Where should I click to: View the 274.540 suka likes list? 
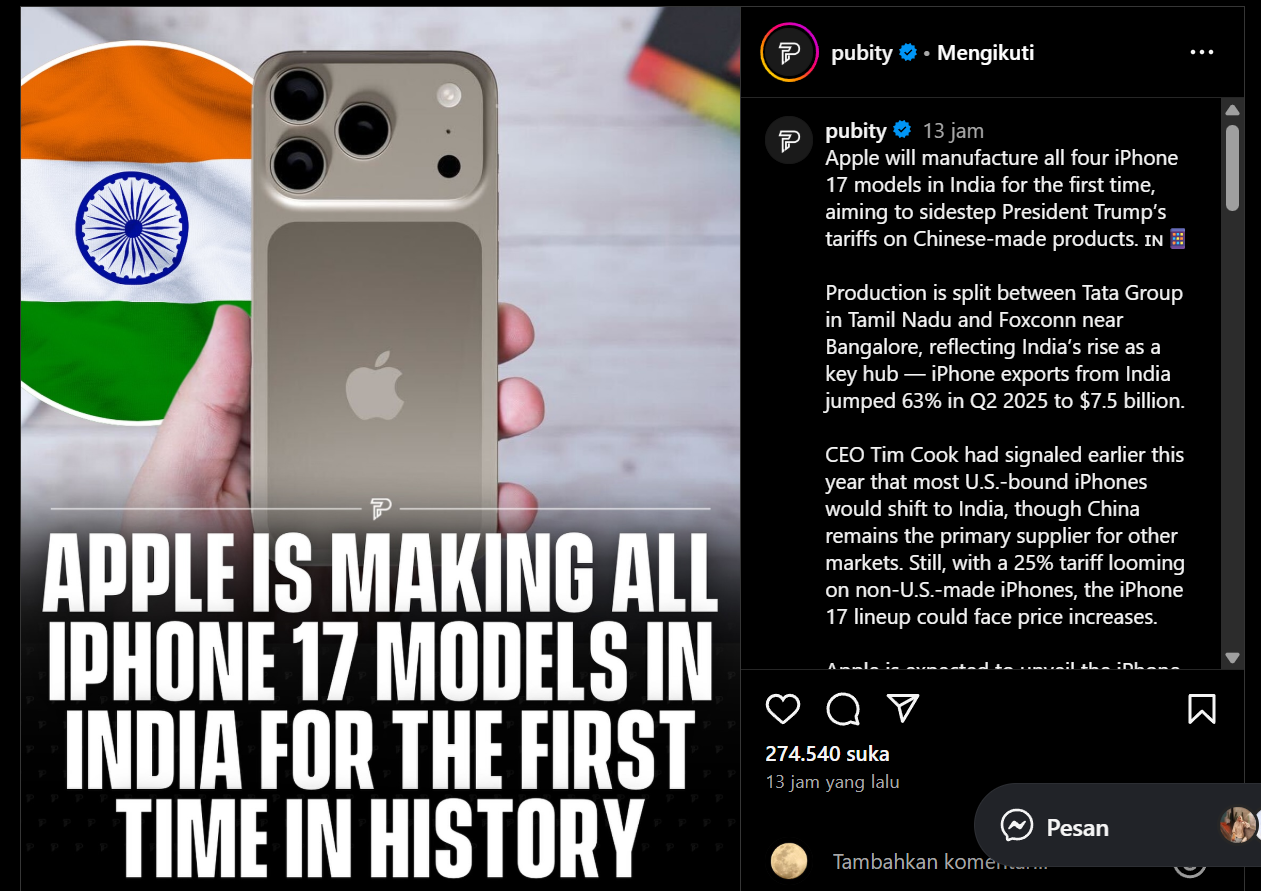coord(827,754)
